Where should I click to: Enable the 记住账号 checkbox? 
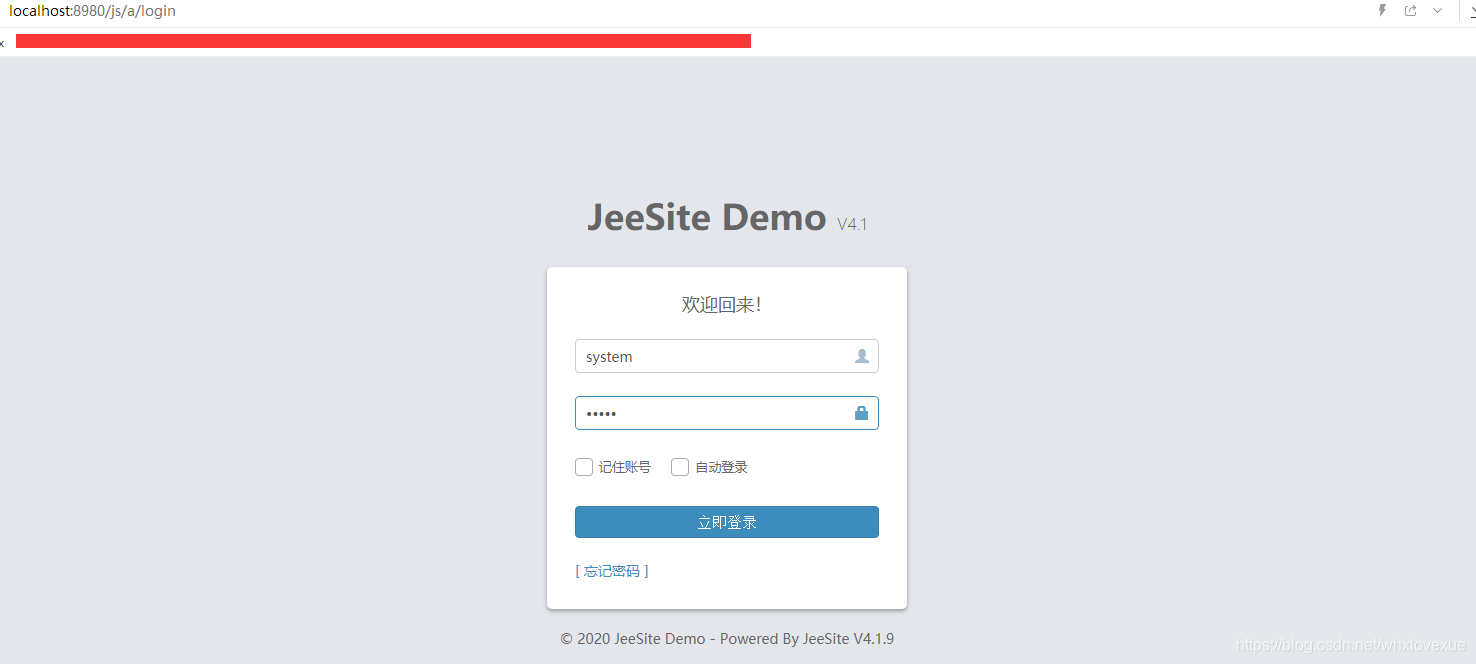[584, 467]
